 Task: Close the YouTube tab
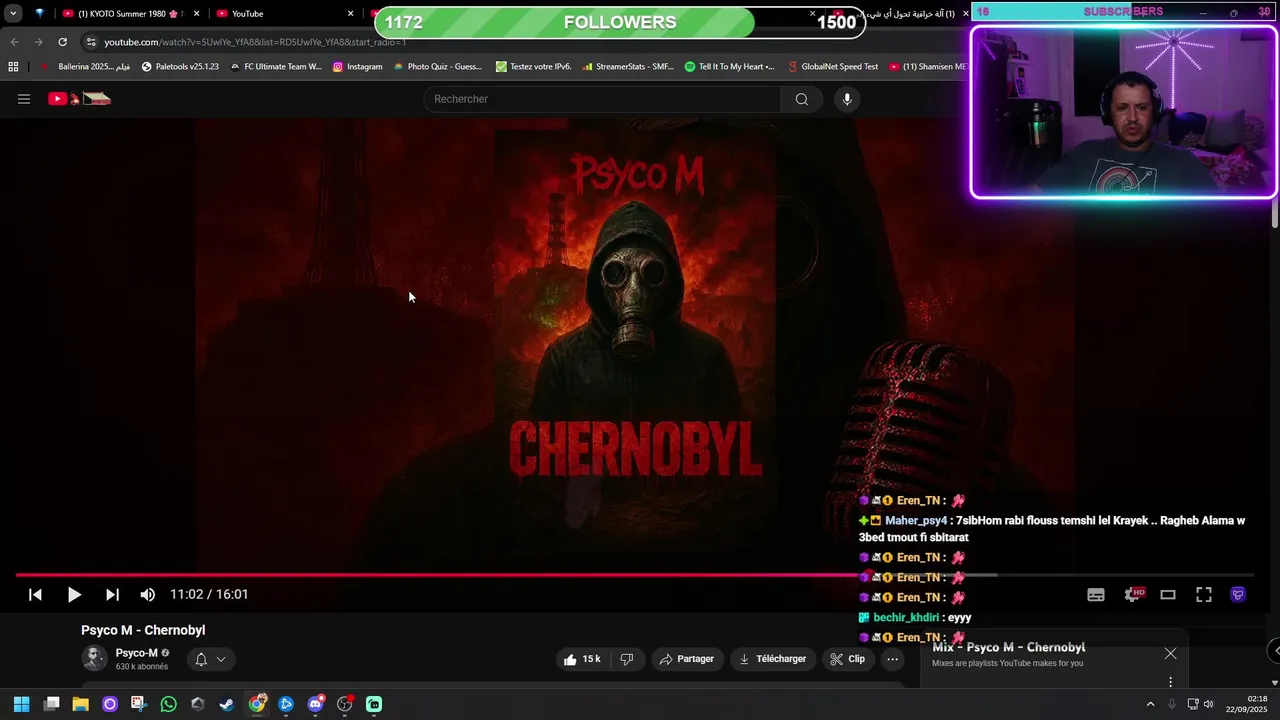click(x=351, y=14)
